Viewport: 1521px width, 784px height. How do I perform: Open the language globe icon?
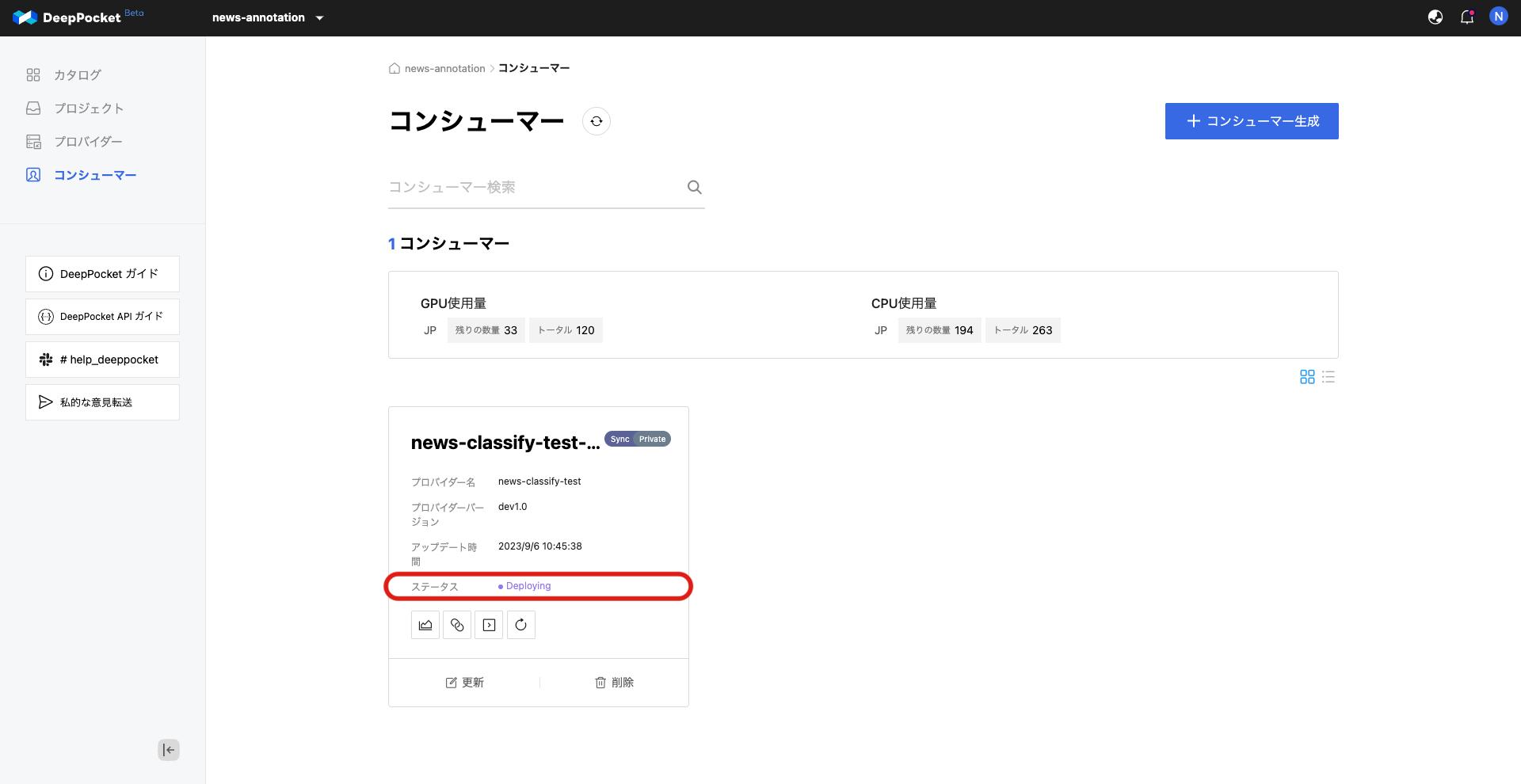[x=1435, y=17]
